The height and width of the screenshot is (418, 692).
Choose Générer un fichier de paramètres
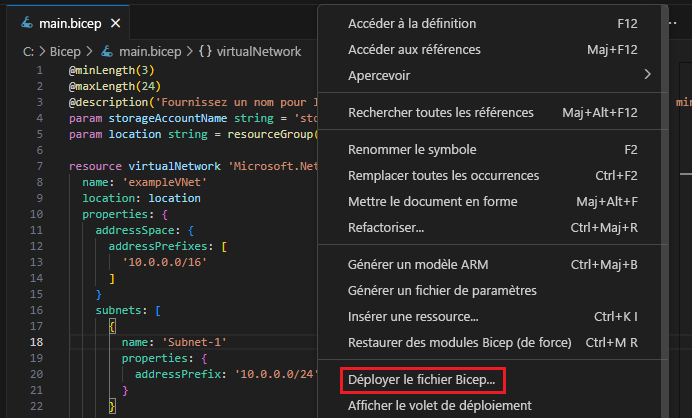coord(493,290)
